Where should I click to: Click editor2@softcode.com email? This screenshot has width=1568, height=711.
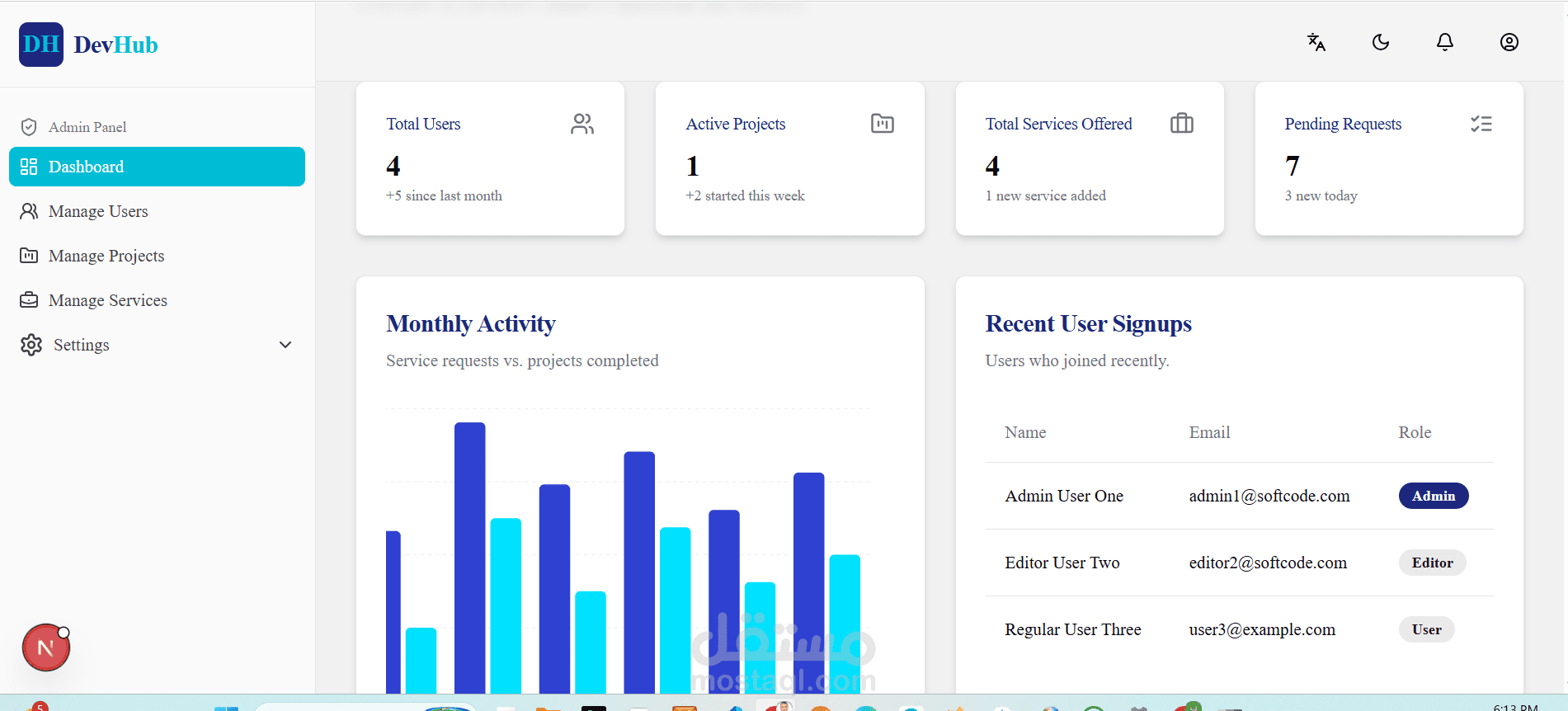[x=1268, y=563]
